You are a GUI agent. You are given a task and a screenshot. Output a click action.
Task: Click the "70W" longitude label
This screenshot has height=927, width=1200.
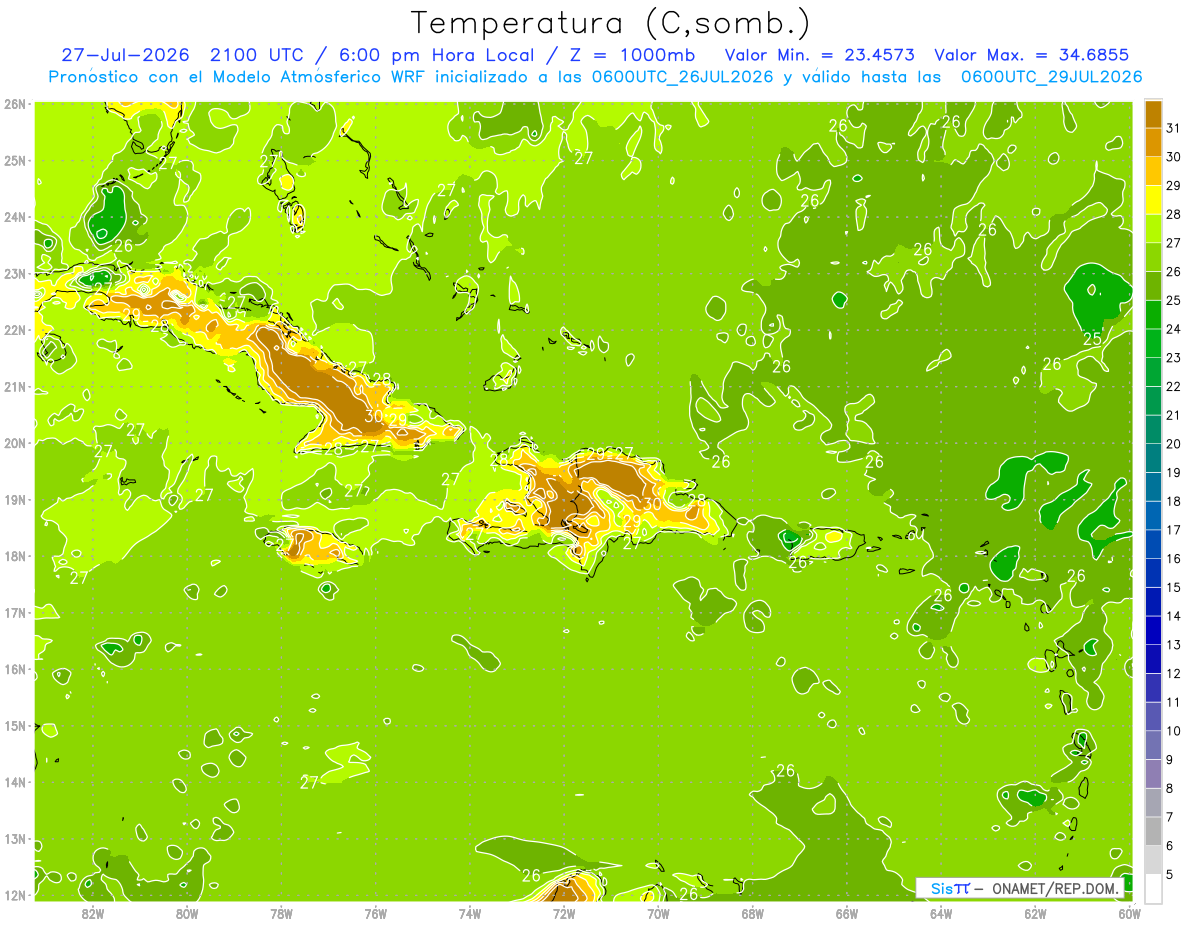[x=658, y=913]
